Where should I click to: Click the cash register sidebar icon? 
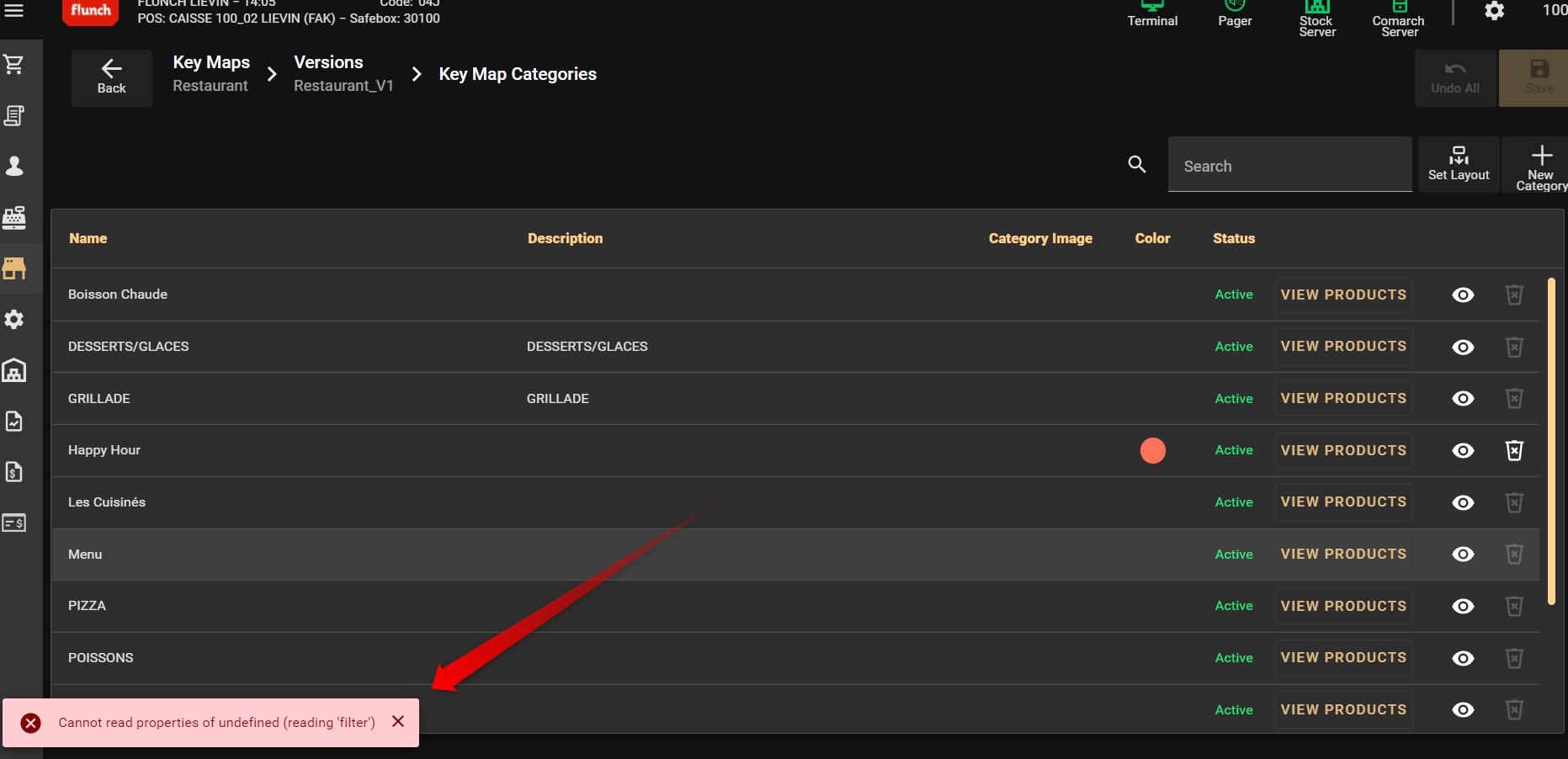14,218
